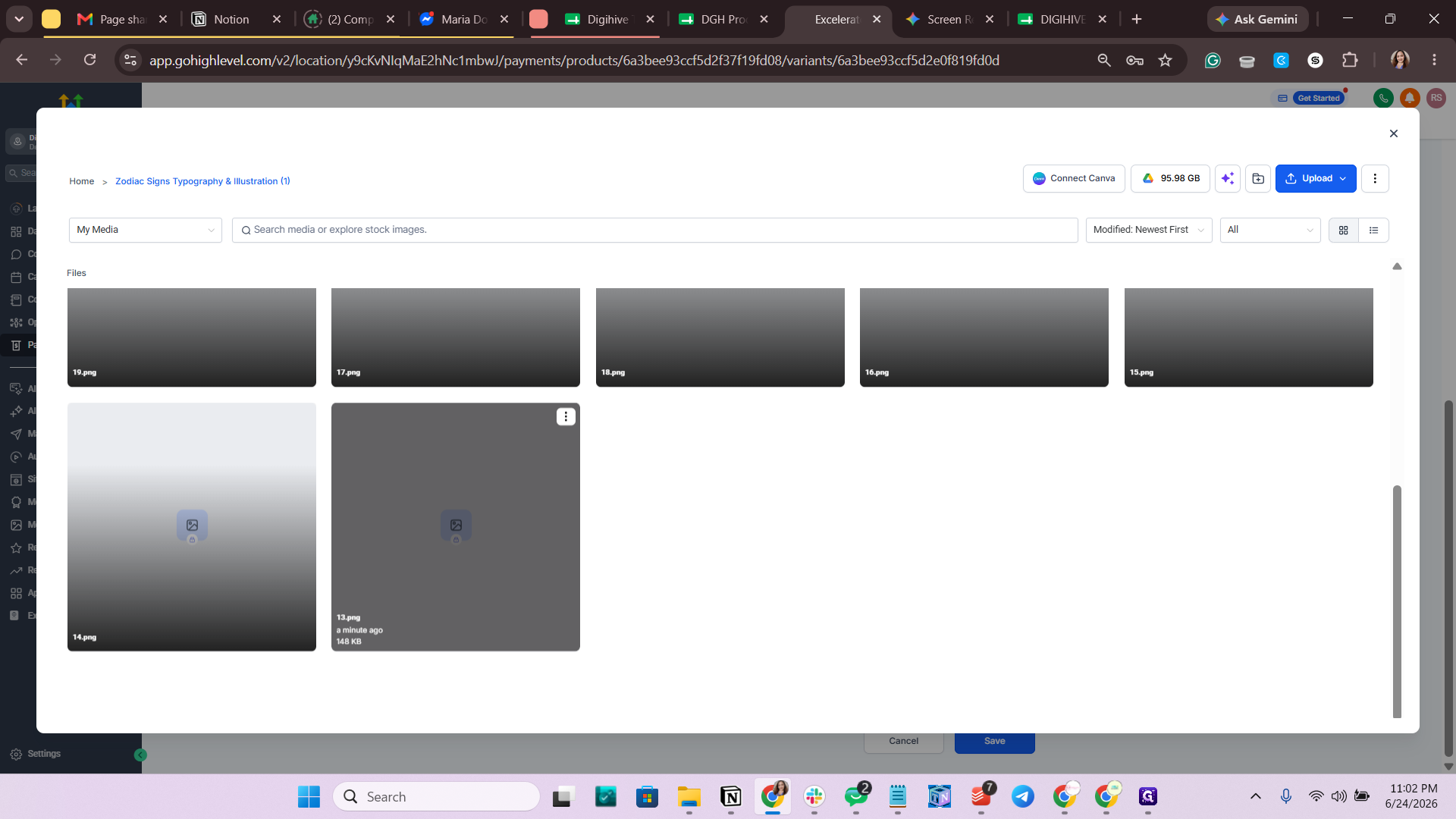This screenshot has height=819, width=1456.
Task: Click the Upload button
Action: [1316, 179]
